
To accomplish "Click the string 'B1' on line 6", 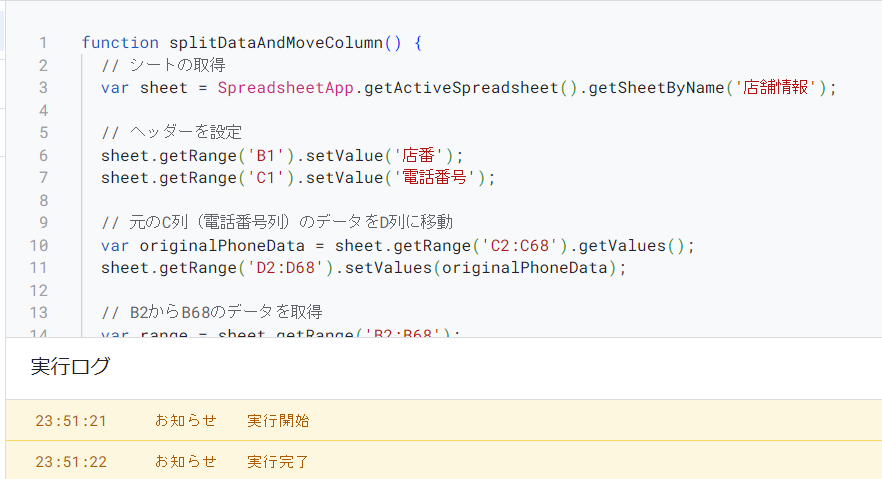I will [266, 156].
